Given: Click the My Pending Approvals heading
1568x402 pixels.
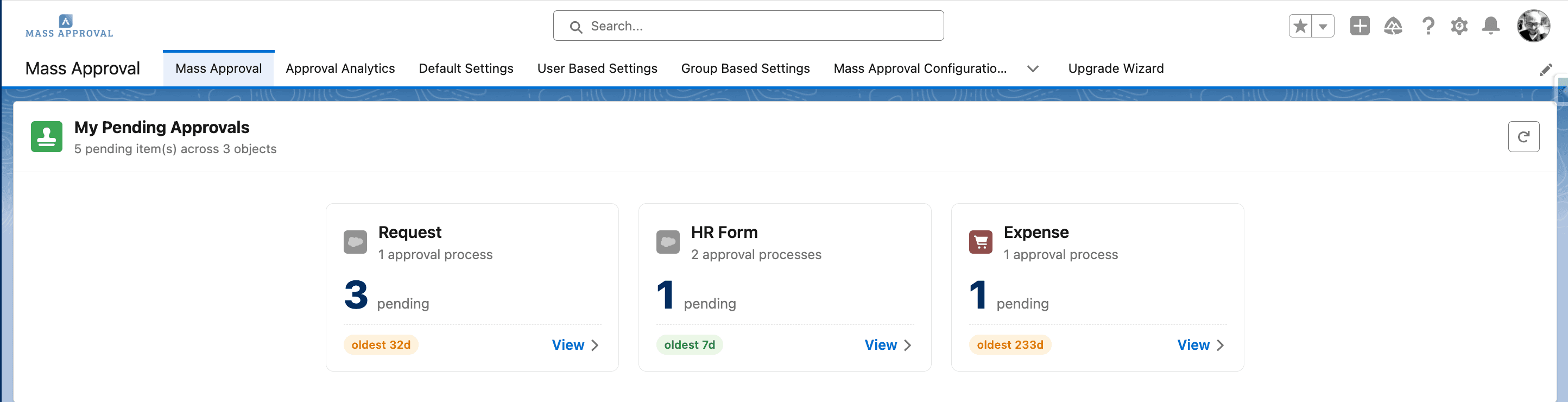Looking at the screenshot, I should (162, 127).
